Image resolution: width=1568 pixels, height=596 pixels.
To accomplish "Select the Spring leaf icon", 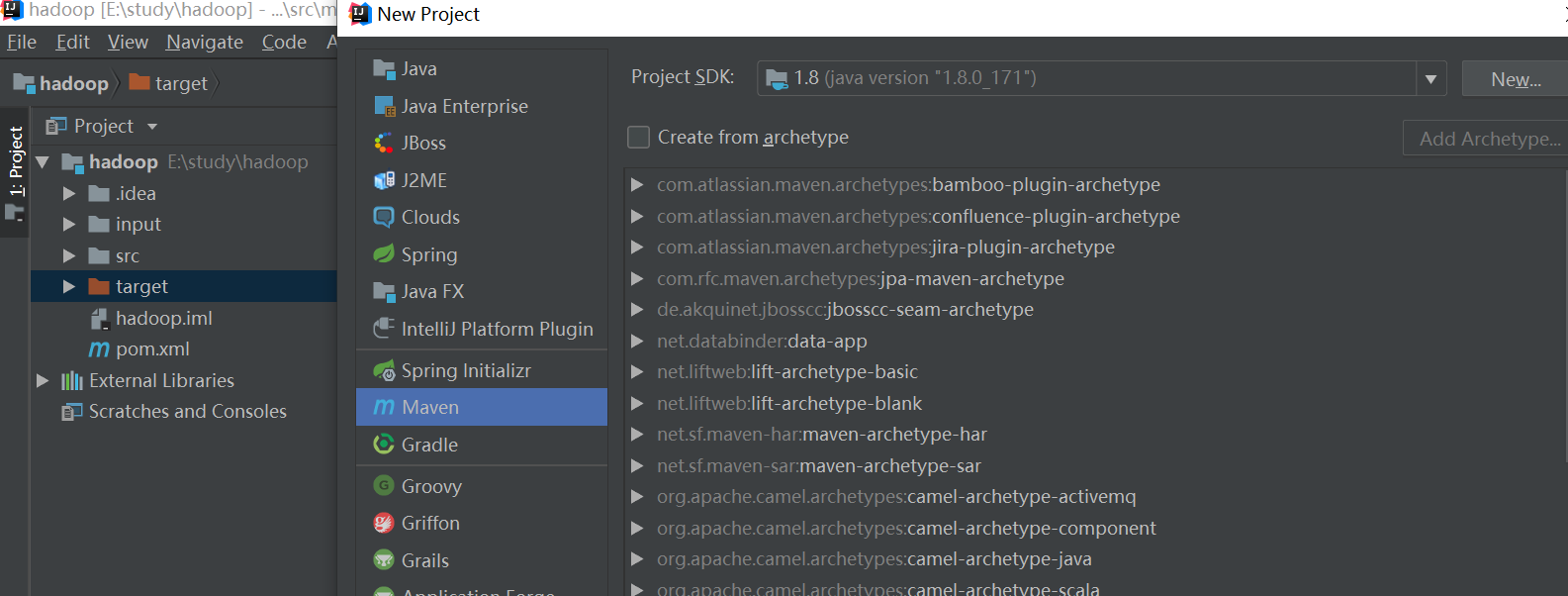I will [x=384, y=254].
